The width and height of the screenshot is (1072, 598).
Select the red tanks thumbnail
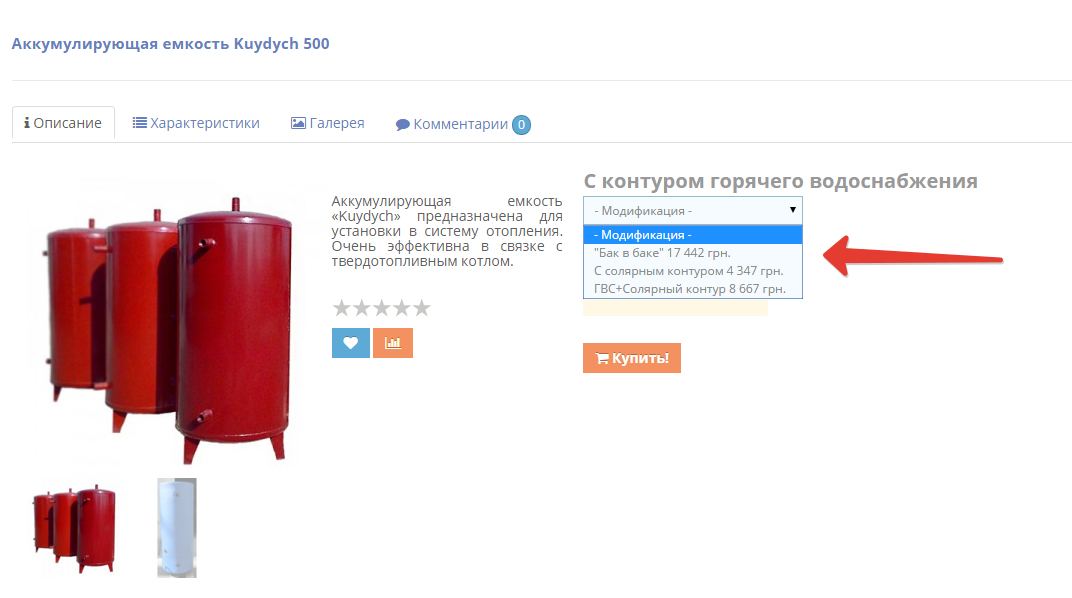[75, 528]
